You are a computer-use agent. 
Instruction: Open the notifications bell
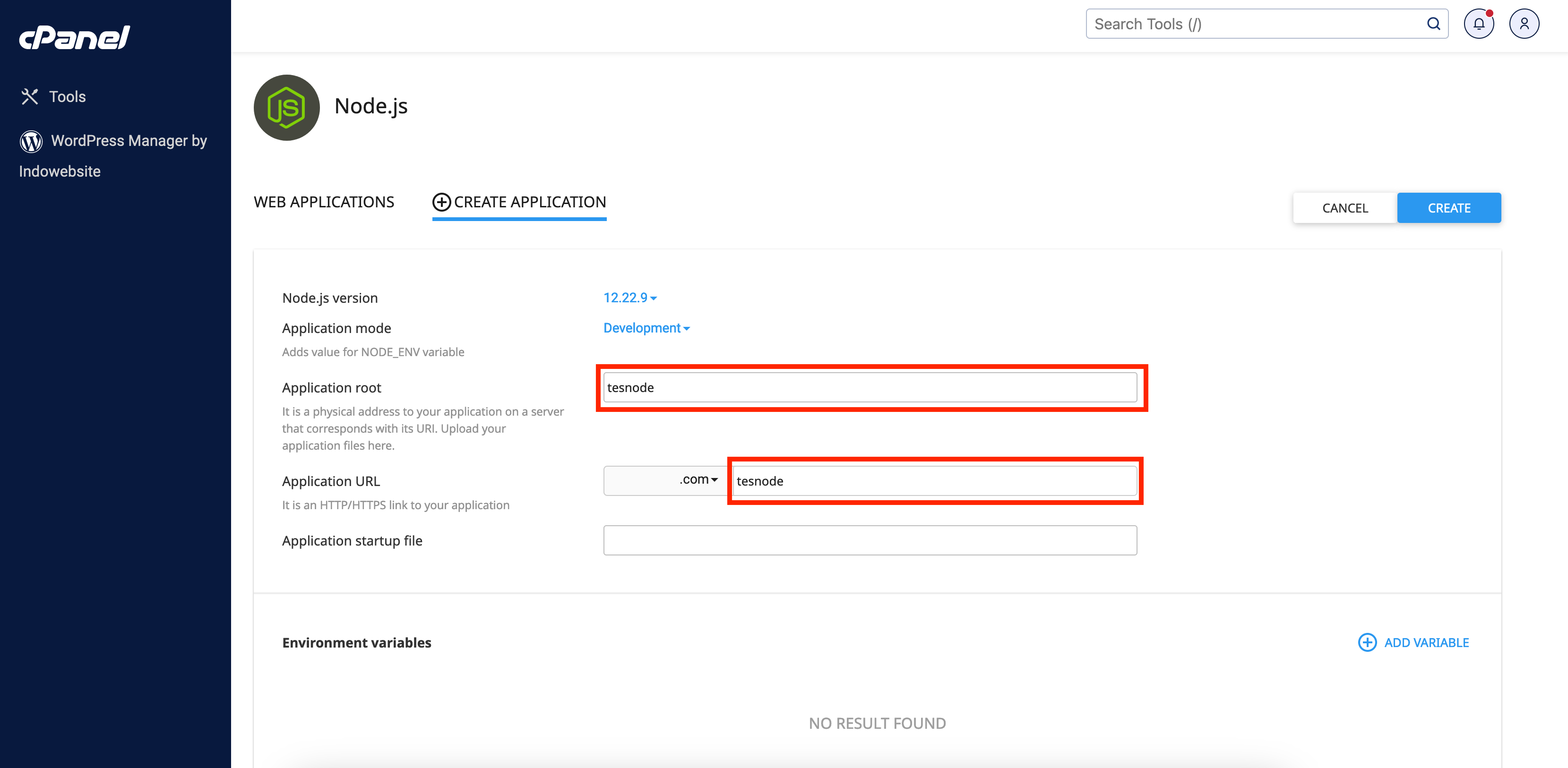(1478, 25)
